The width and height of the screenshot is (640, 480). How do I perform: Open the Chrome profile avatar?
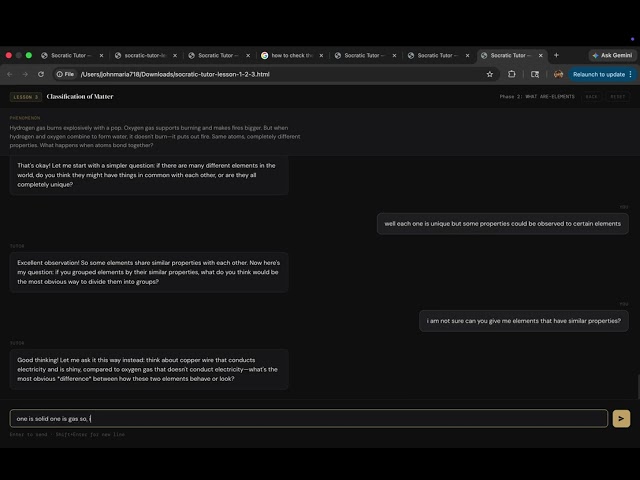point(558,74)
